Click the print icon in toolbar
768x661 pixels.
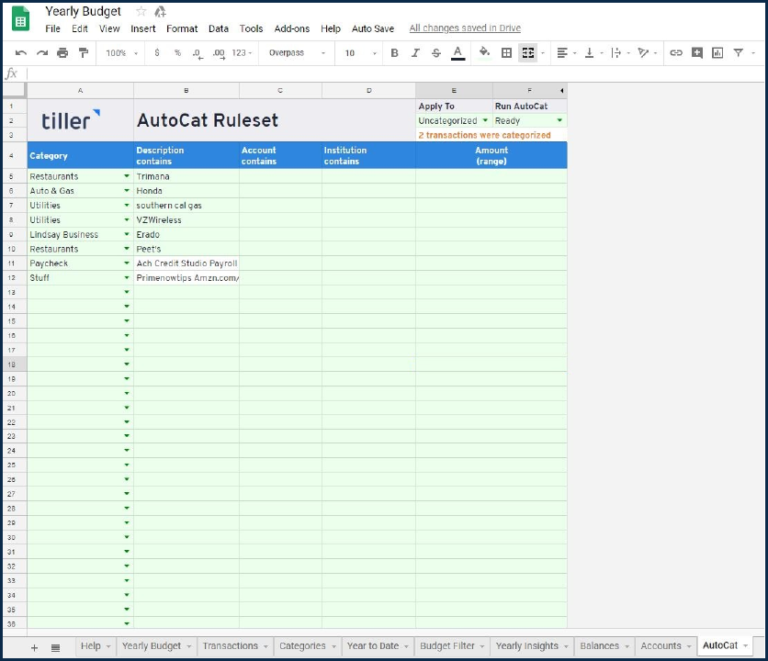coord(63,53)
